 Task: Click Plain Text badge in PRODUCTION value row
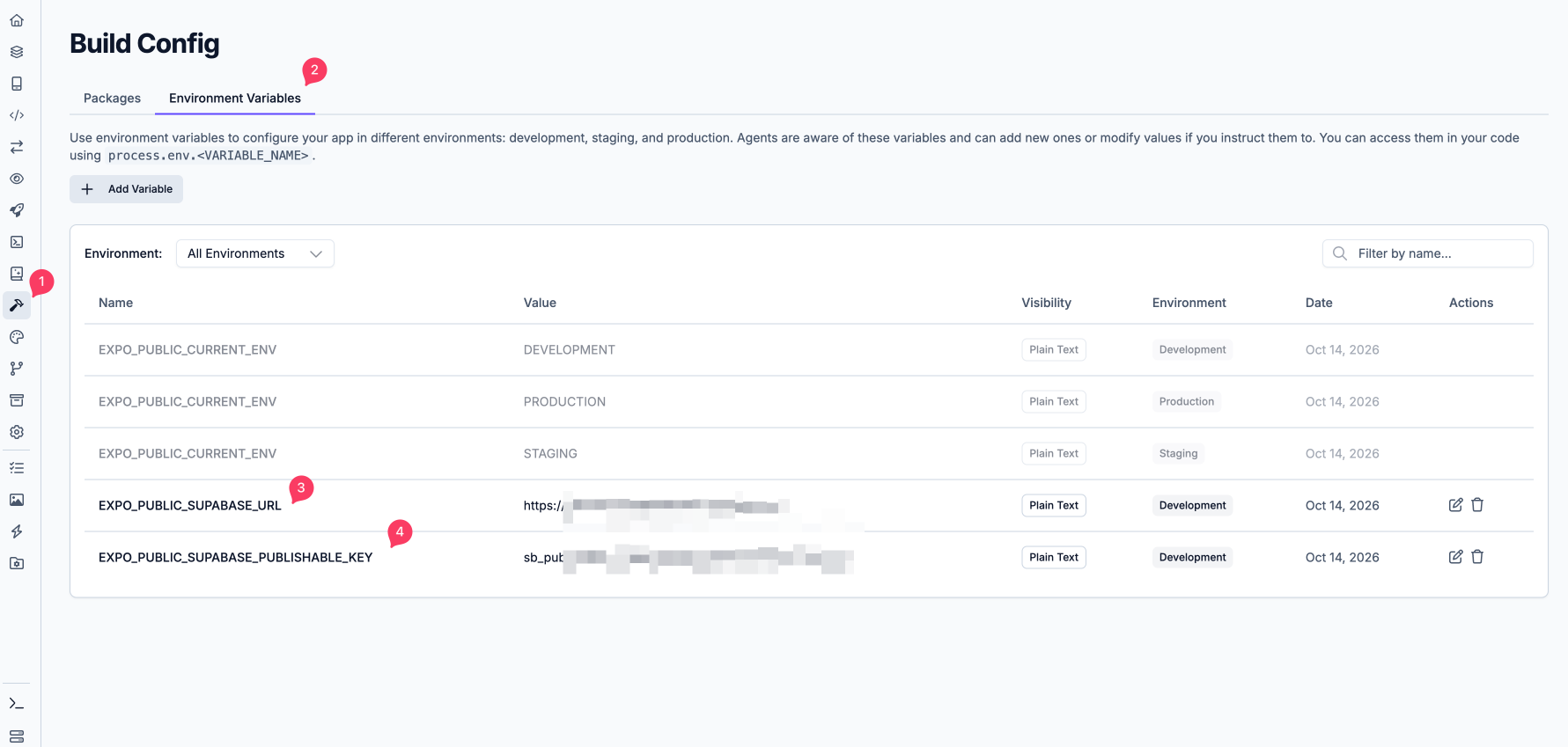[1054, 401]
